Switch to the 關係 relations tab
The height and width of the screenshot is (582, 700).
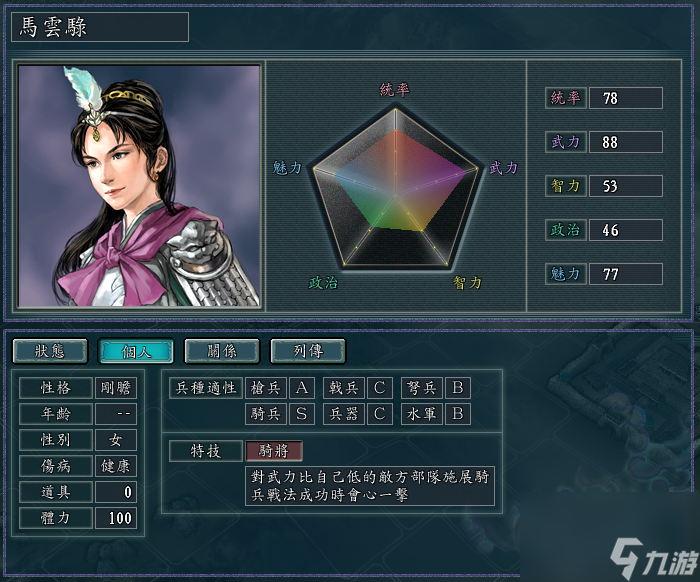coord(222,351)
